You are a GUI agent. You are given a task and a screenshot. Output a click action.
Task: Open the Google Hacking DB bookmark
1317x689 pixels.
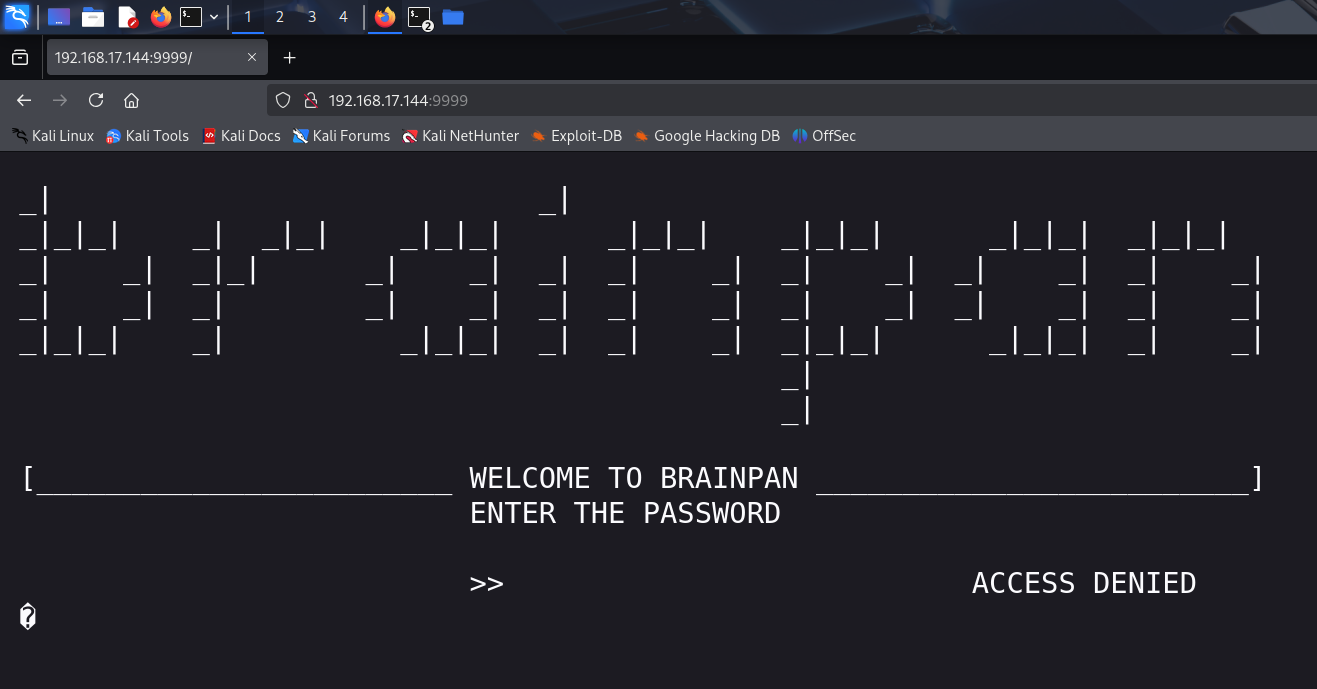pos(707,136)
